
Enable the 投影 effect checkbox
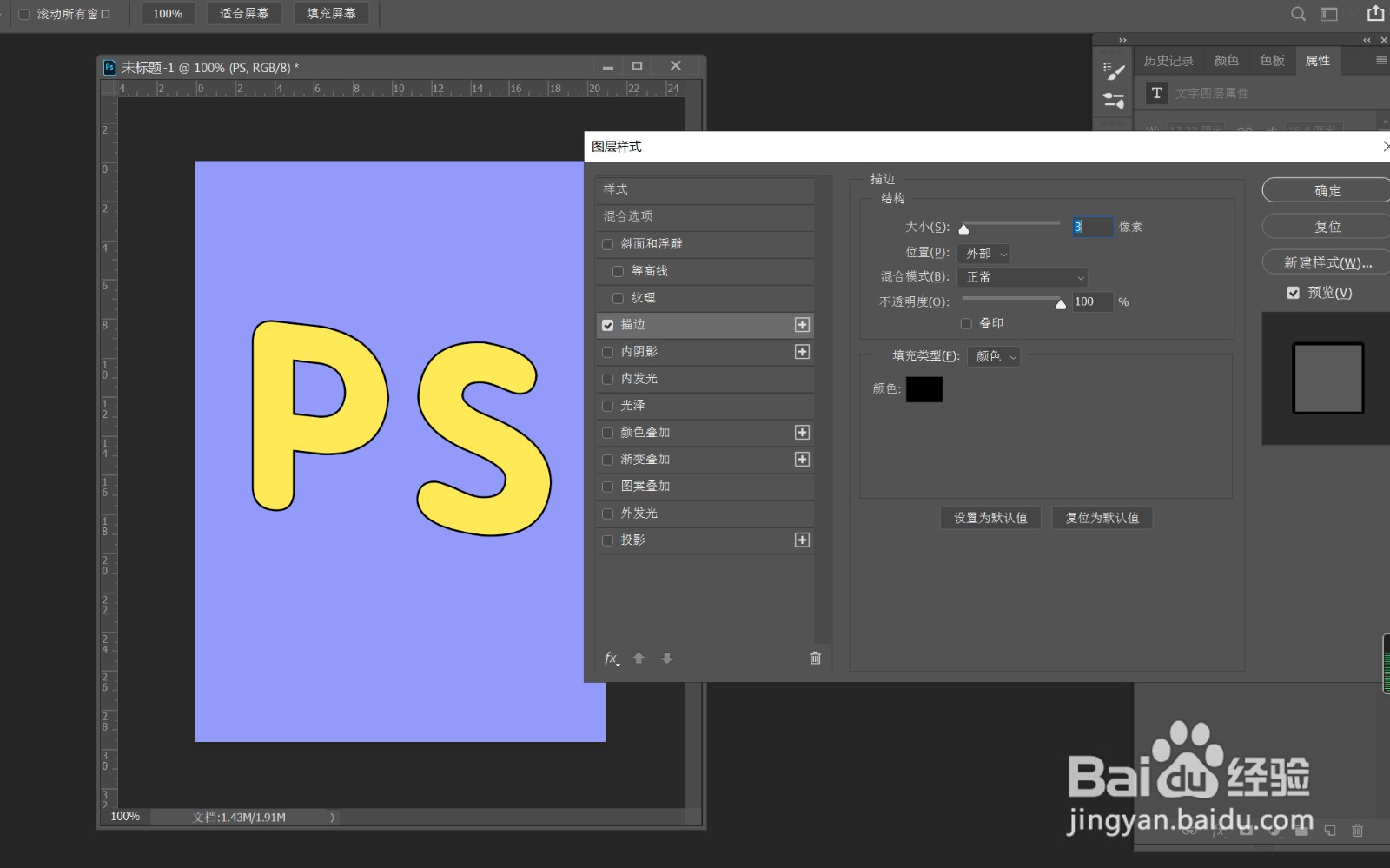coord(608,540)
